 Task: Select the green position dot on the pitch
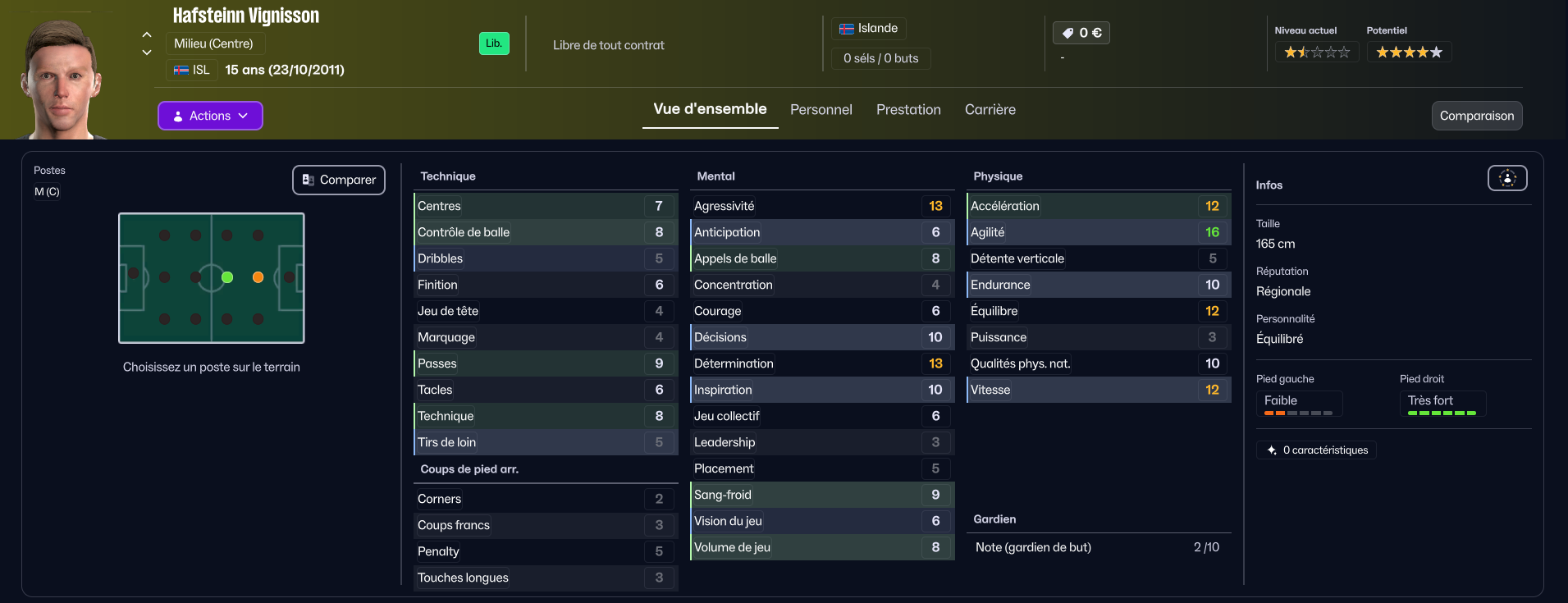[227, 277]
